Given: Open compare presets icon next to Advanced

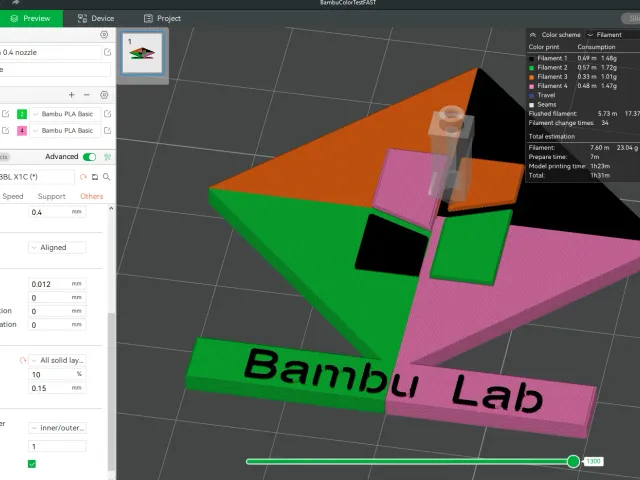Looking at the screenshot, I should 107,157.
